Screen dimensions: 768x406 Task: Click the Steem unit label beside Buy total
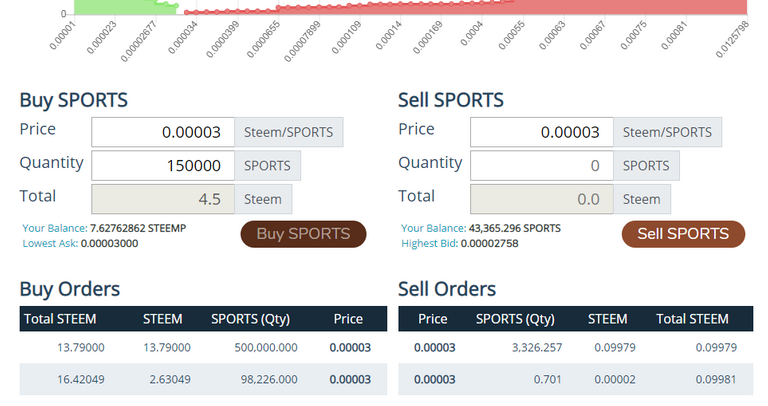[263, 199]
